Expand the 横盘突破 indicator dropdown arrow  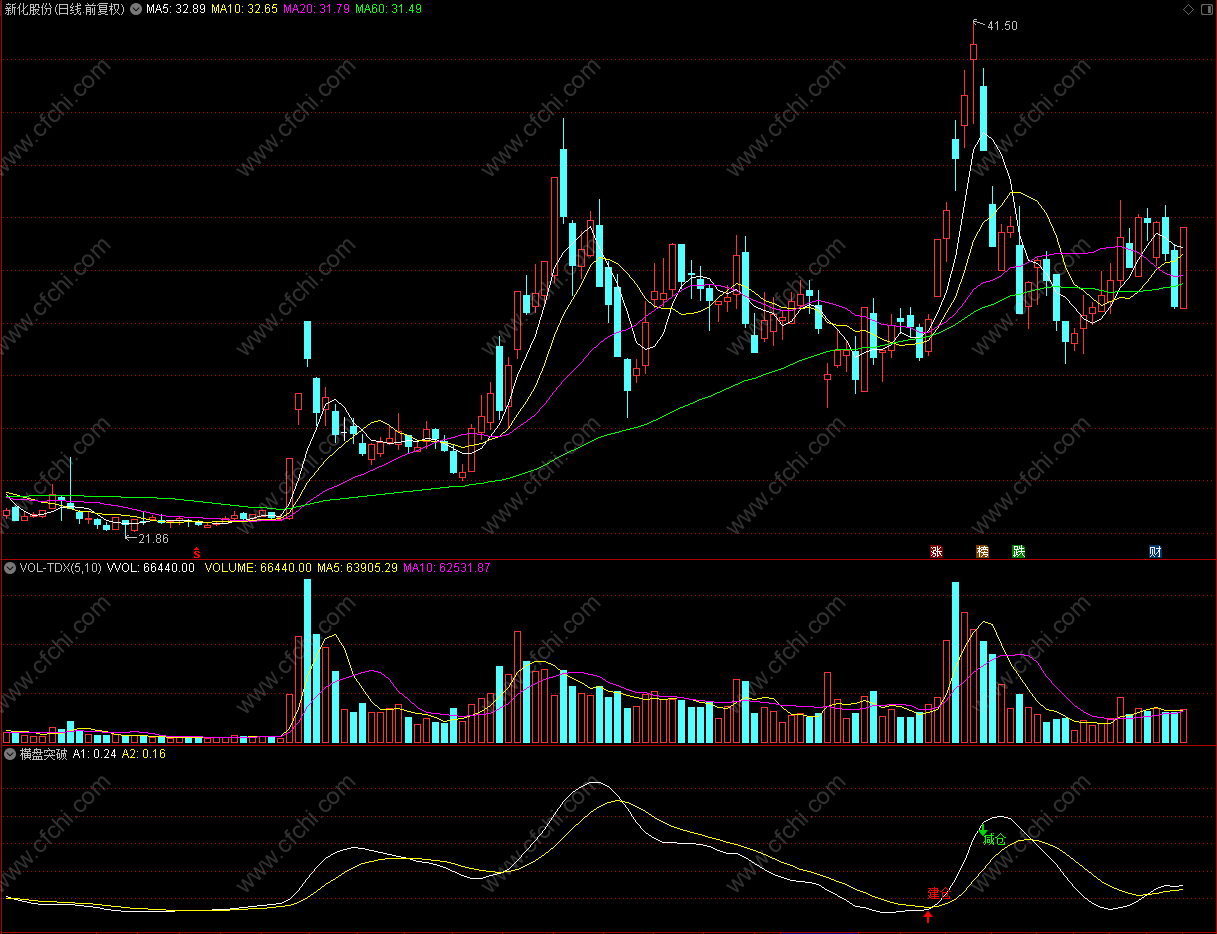(x=10, y=754)
